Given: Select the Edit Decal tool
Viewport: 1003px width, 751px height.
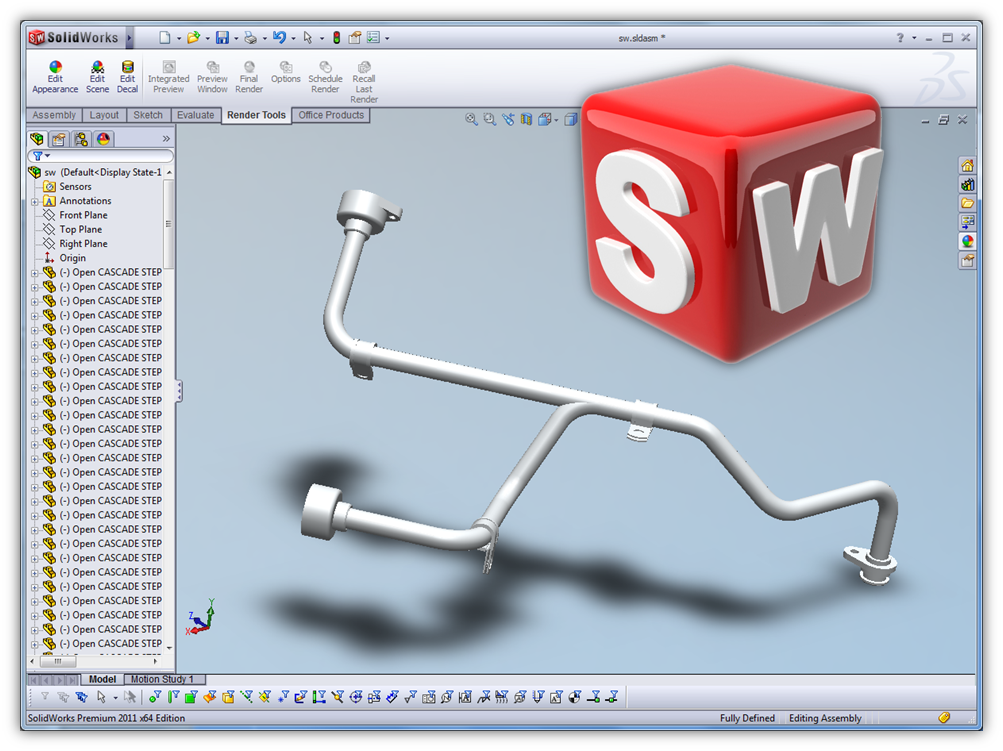Looking at the screenshot, I should coord(127,77).
